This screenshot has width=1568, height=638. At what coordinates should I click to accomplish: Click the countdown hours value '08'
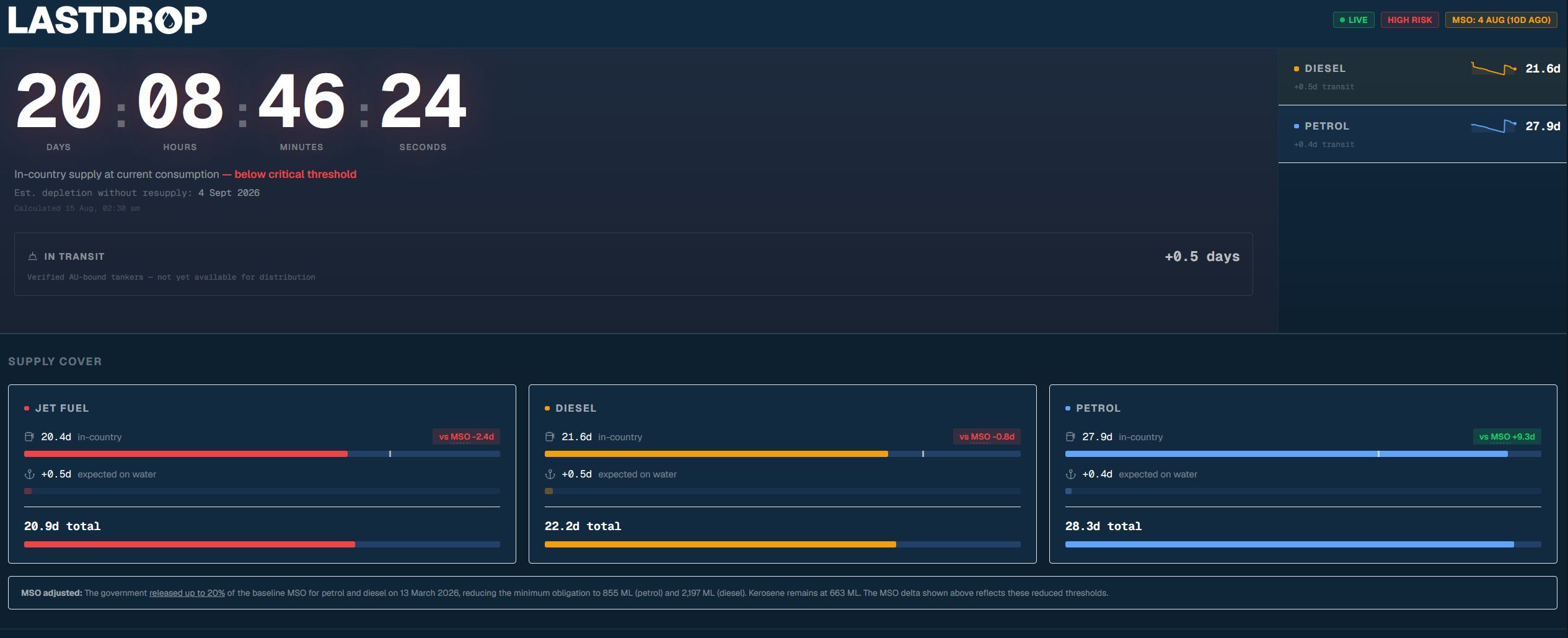pos(180,100)
